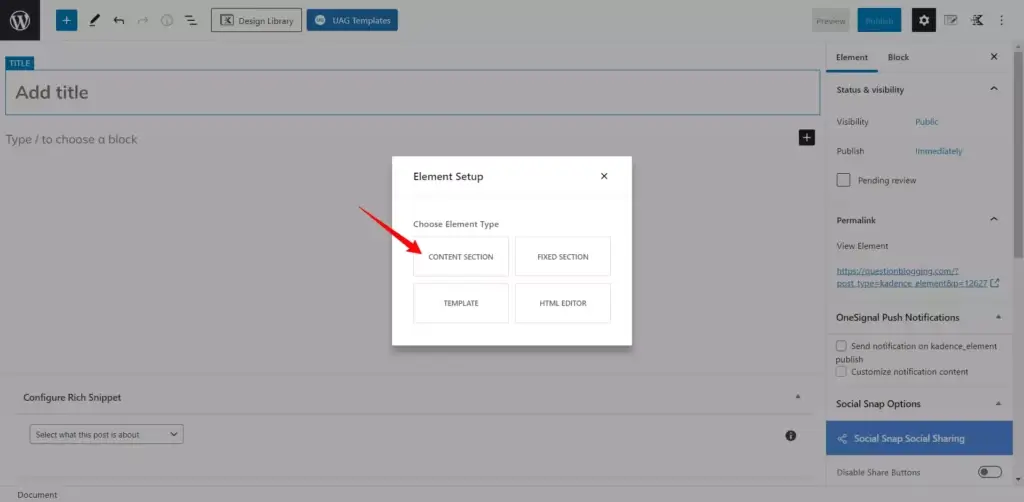Open the three-dot Options menu
Screen dimensions: 1024x502
tap(1001, 20)
